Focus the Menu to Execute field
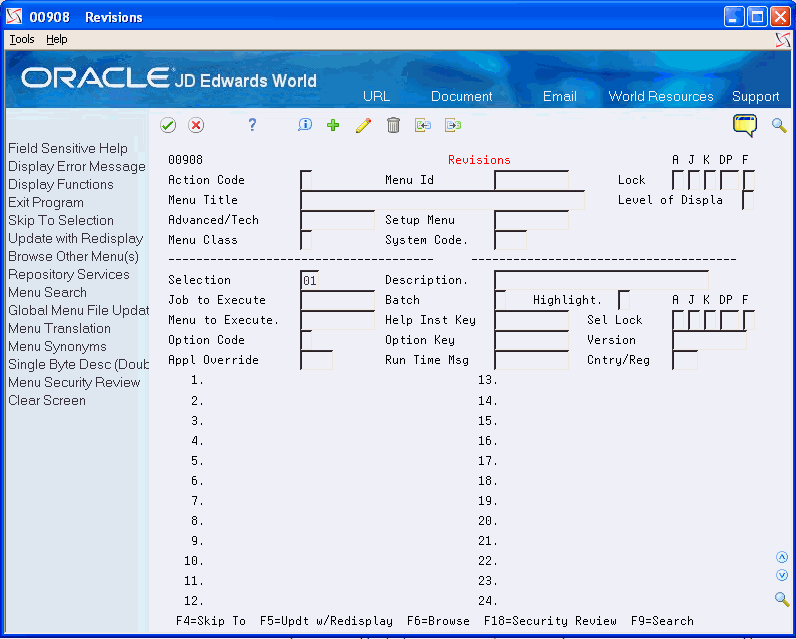This screenshot has width=796, height=639. pyautogui.click(x=338, y=320)
